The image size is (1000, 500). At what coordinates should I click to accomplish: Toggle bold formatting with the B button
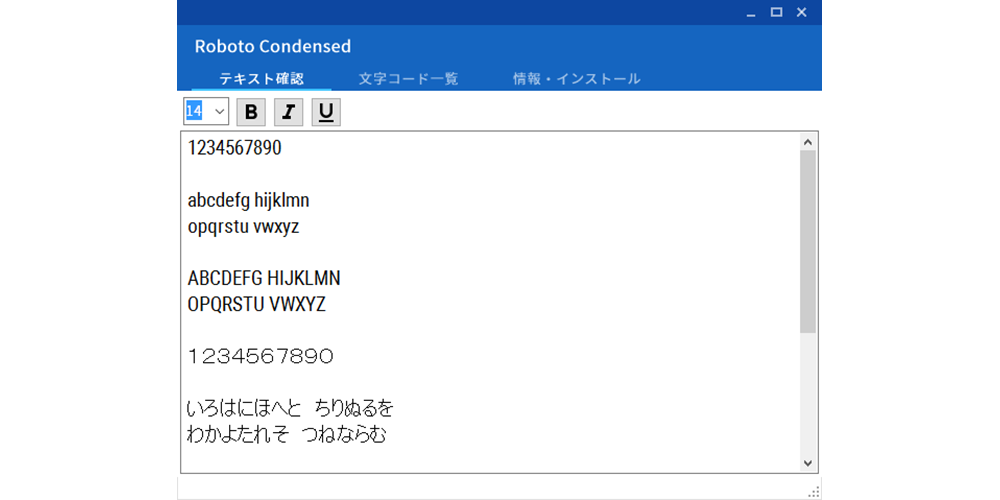point(251,112)
